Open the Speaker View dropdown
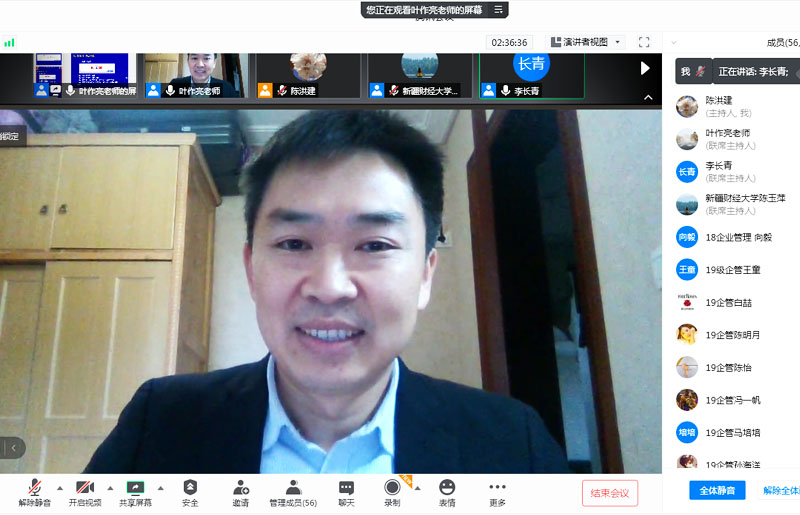This screenshot has height=515, width=800. [586, 42]
